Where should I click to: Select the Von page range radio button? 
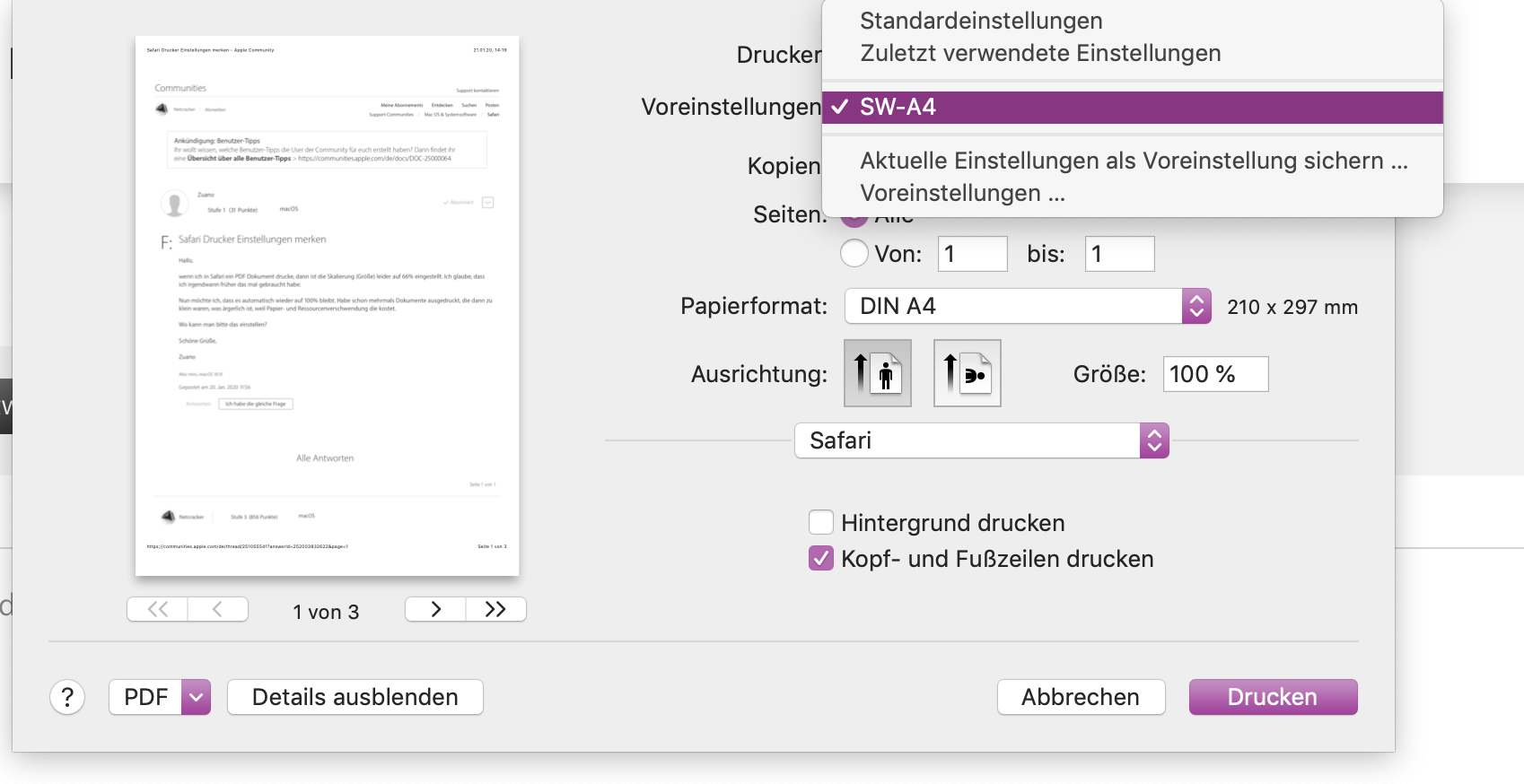(x=854, y=254)
